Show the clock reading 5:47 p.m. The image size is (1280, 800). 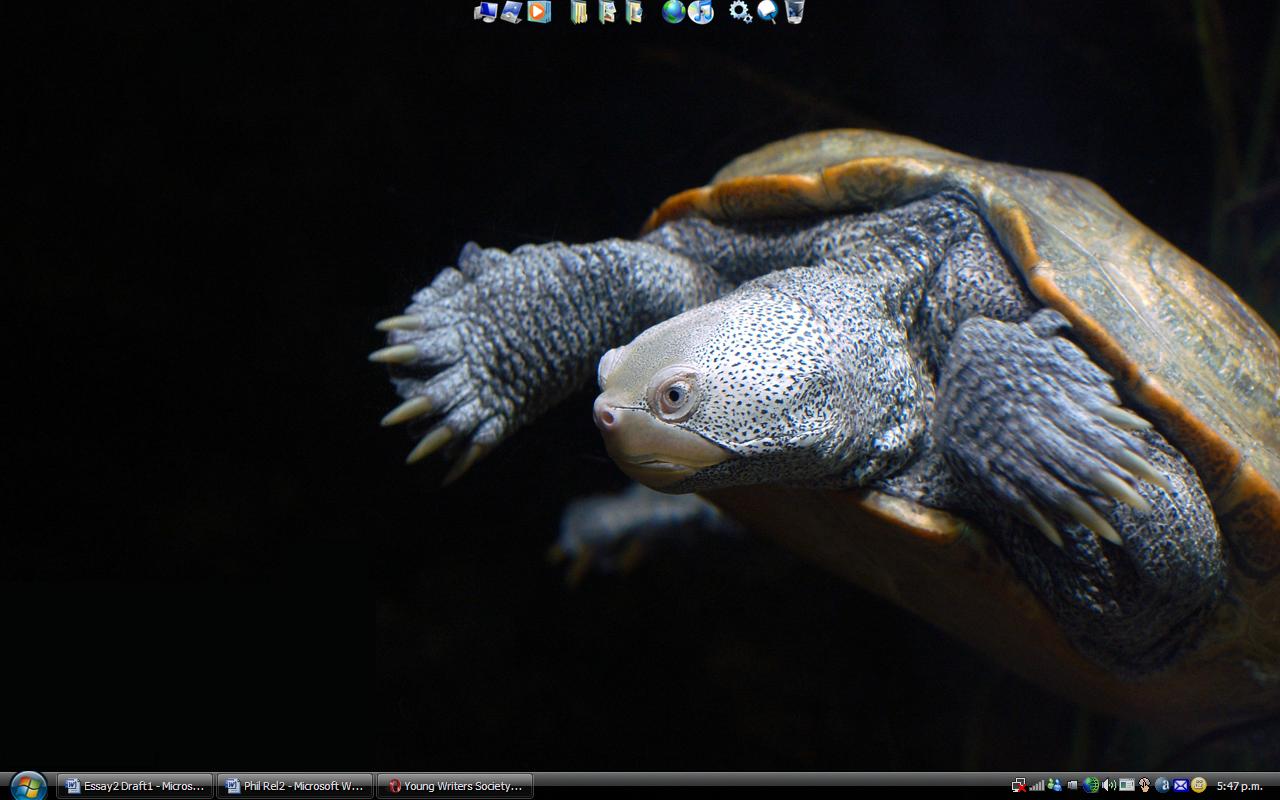[x=1240, y=786]
